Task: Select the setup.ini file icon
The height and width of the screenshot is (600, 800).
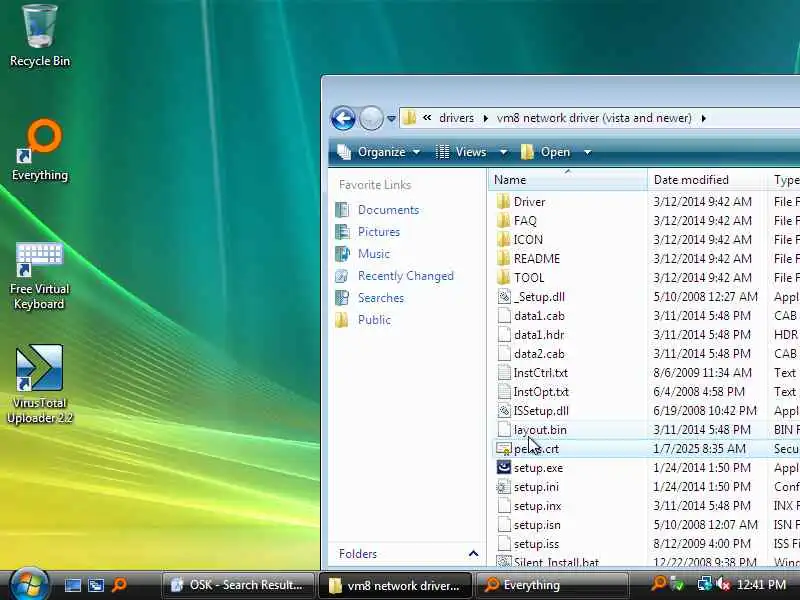Action: 504,487
